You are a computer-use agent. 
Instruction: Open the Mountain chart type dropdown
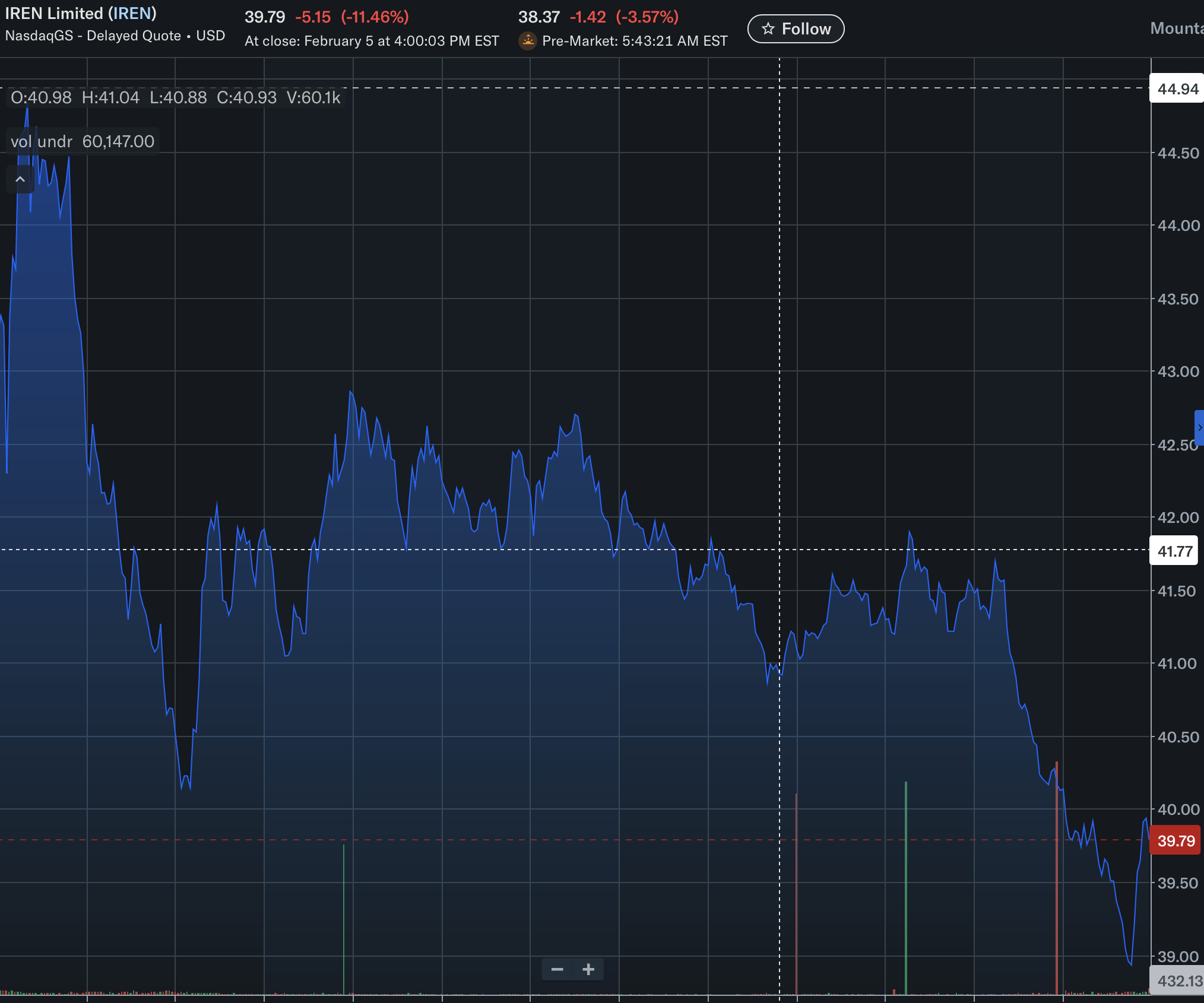[1177, 28]
